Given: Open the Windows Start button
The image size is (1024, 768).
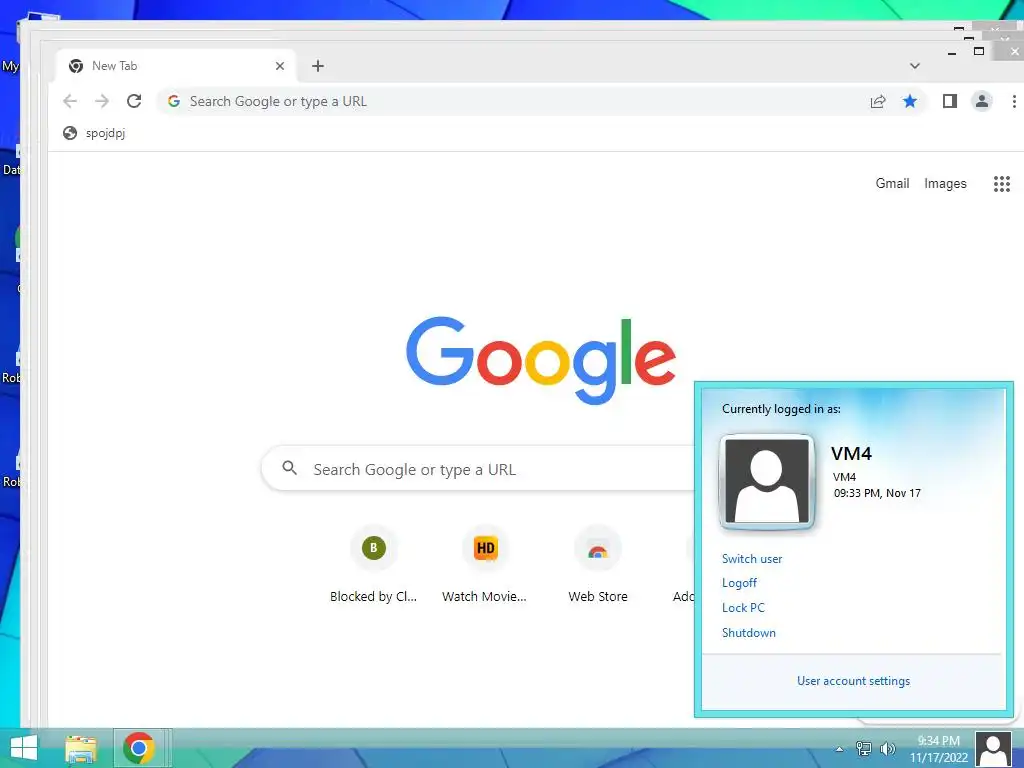Looking at the screenshot, I should (x=24, y=748).
